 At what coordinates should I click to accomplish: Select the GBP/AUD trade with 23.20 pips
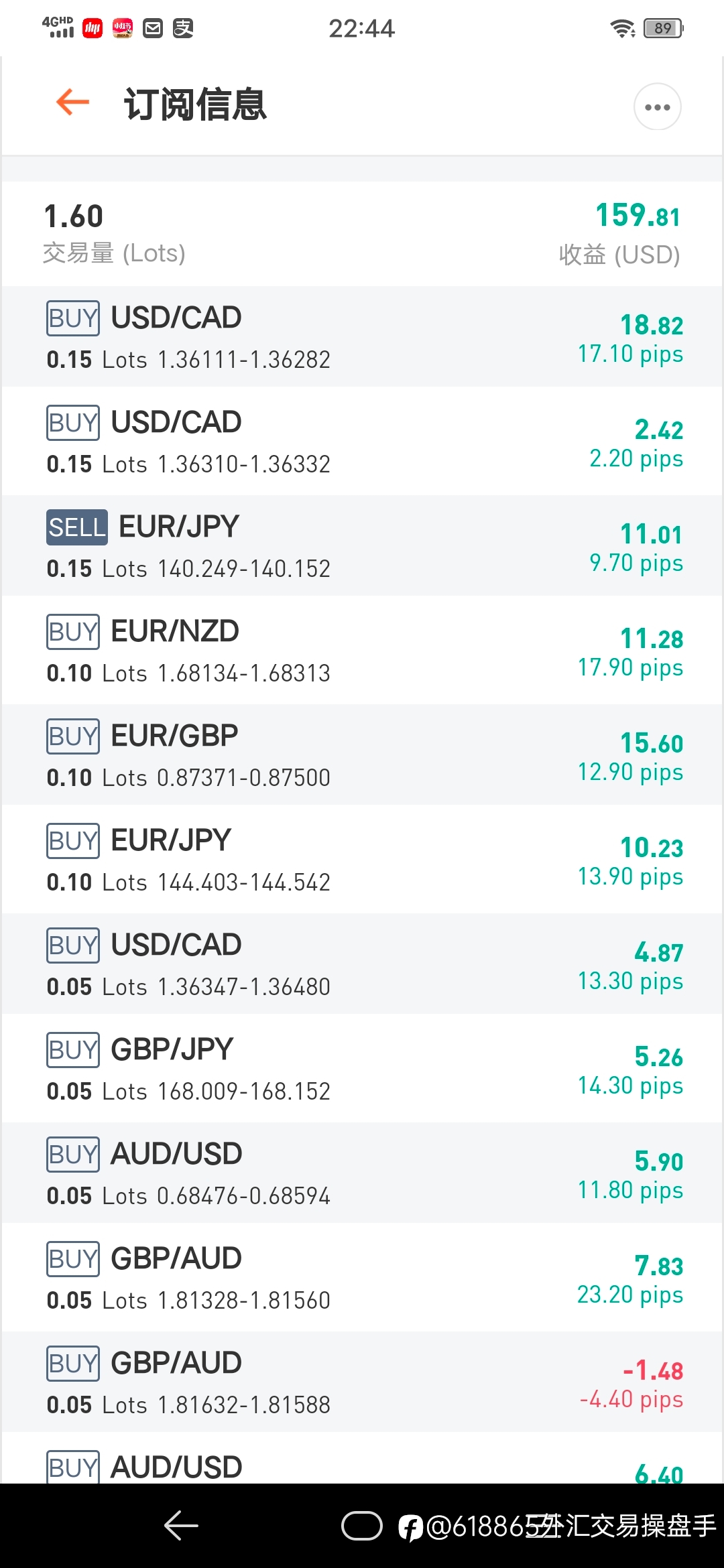click(362, 1278)
